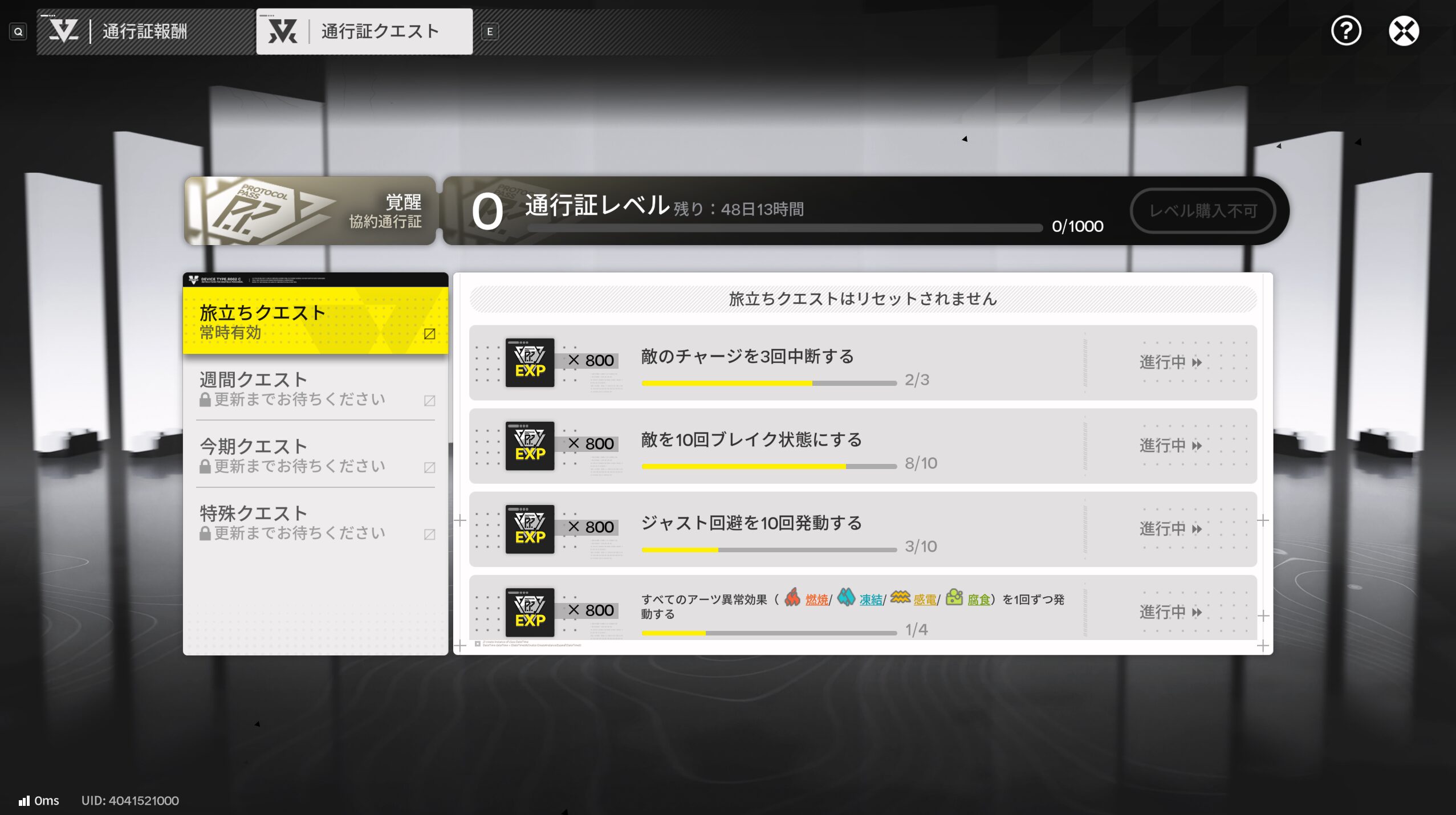Open the help question mark icon
The height and width of the screenshot is (815, 1456).
pyautogui.click(x=1345, y=31)
